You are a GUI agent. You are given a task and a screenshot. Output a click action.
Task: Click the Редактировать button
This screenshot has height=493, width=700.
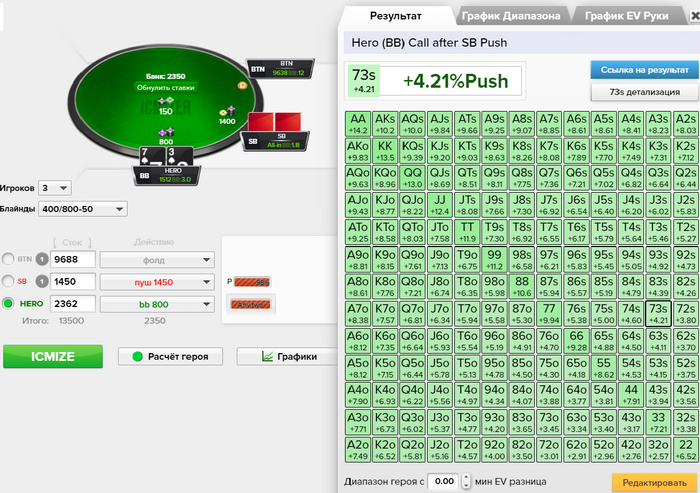(654, 483)
